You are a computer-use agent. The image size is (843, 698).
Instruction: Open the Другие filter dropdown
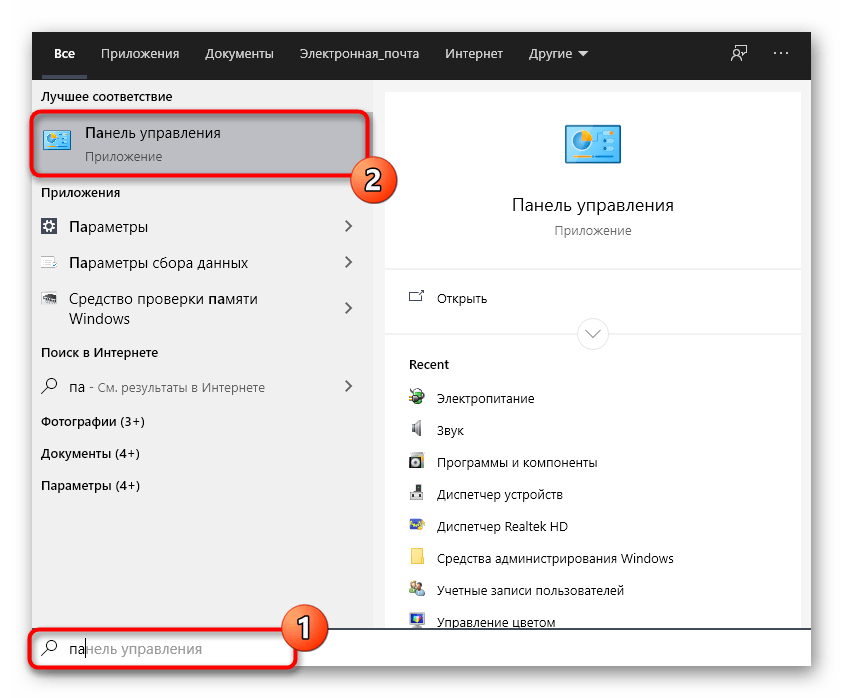(558, 53)
